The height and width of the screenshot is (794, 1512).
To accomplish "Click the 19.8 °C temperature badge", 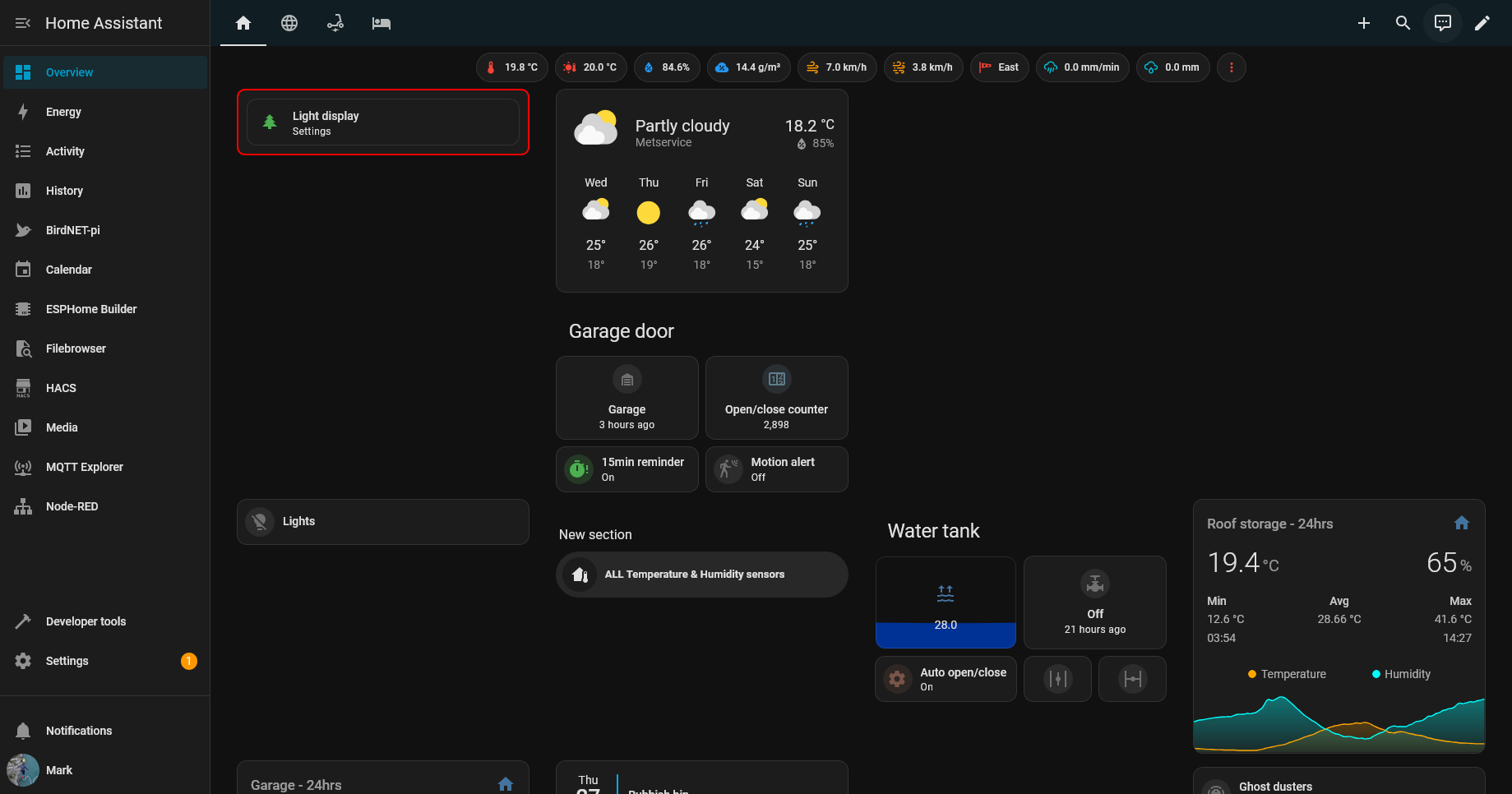I will point(512,67).
